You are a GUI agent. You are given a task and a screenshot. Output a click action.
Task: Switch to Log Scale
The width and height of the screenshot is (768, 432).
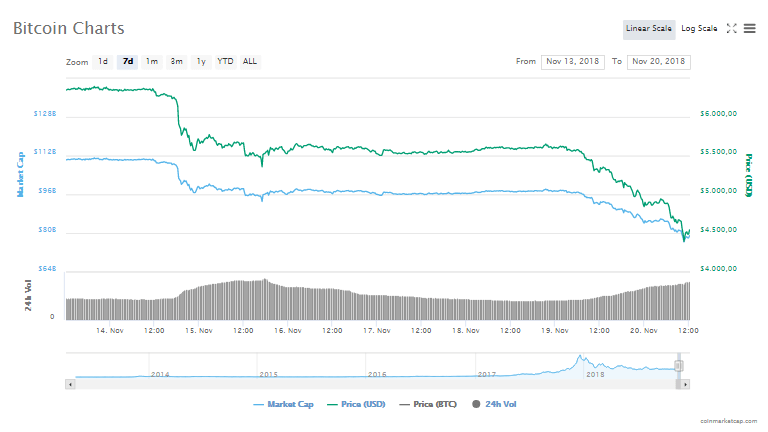(x=699, y=29)
